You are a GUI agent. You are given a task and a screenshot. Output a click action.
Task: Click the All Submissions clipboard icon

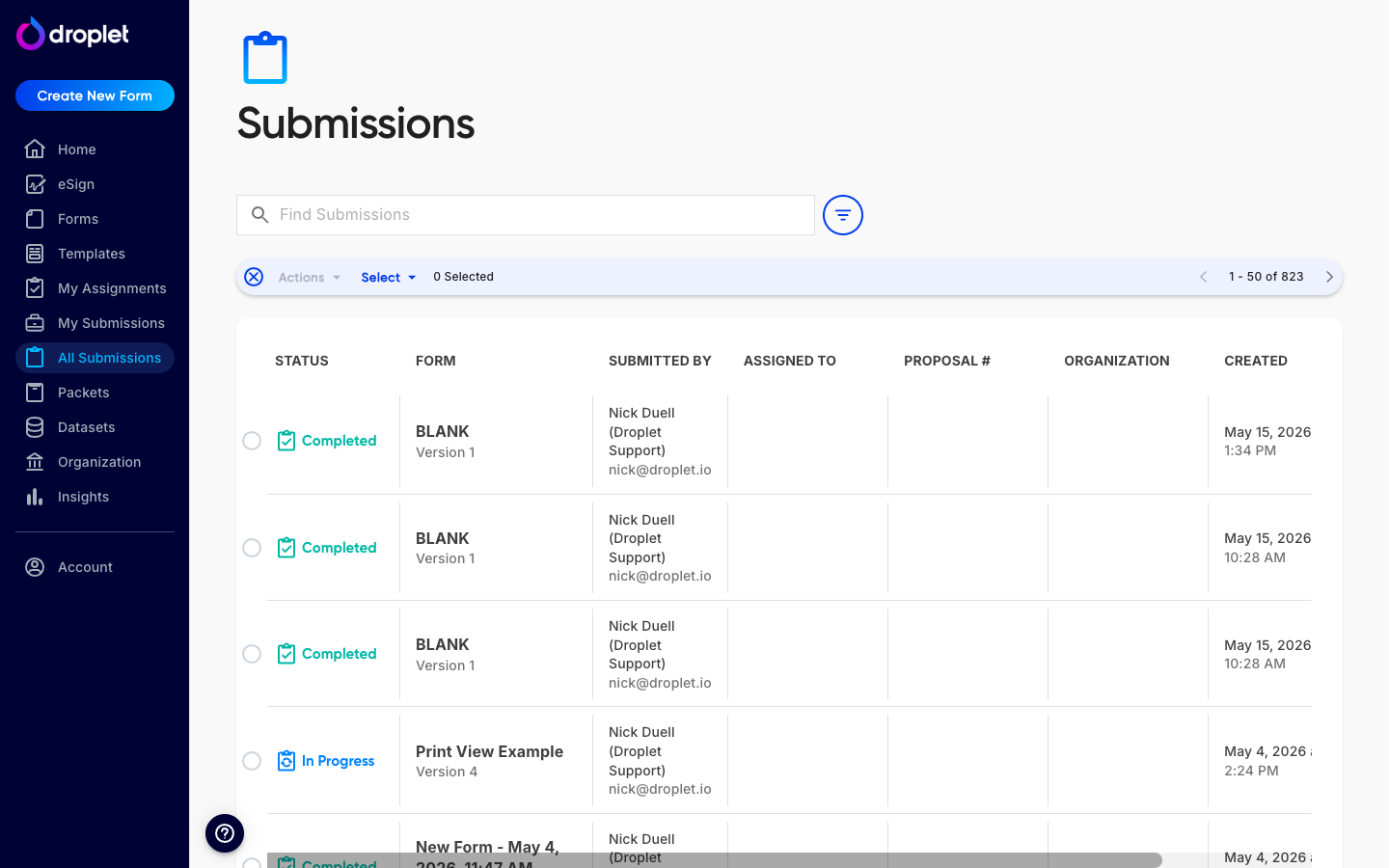pos(35,358)
